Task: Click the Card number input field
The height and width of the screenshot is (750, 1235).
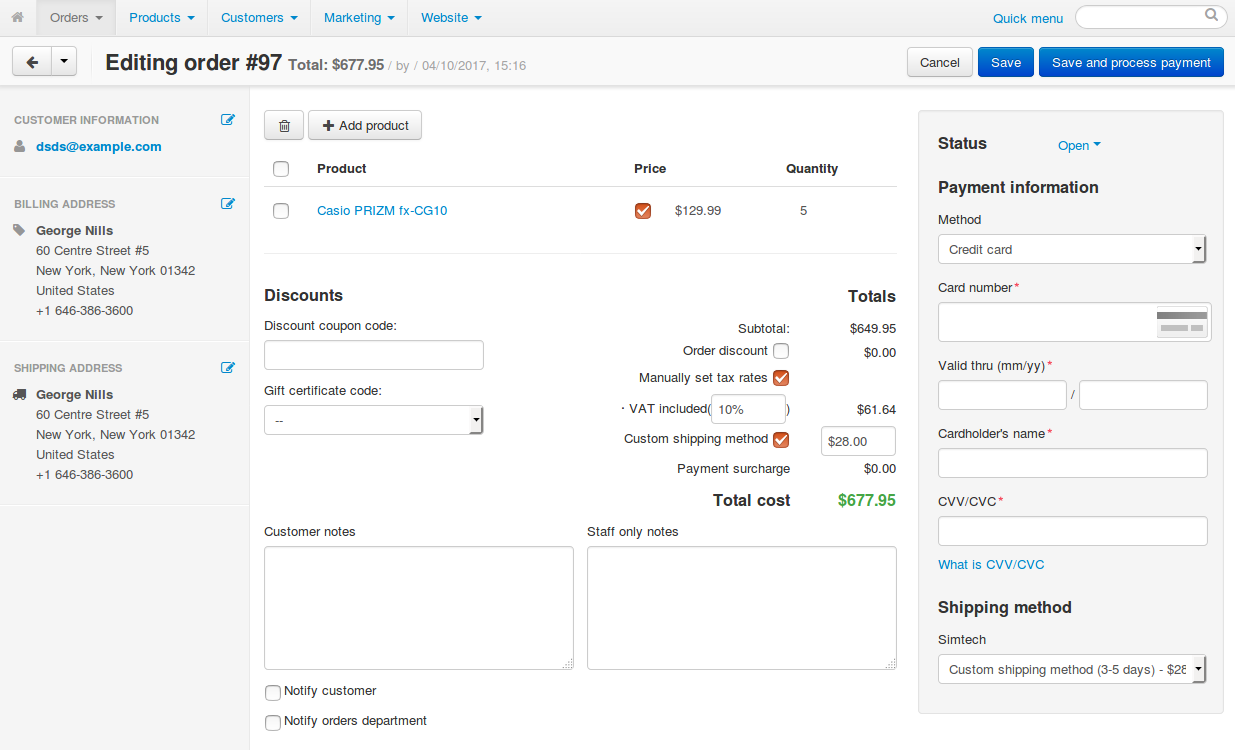Action: click(1075, 322)
